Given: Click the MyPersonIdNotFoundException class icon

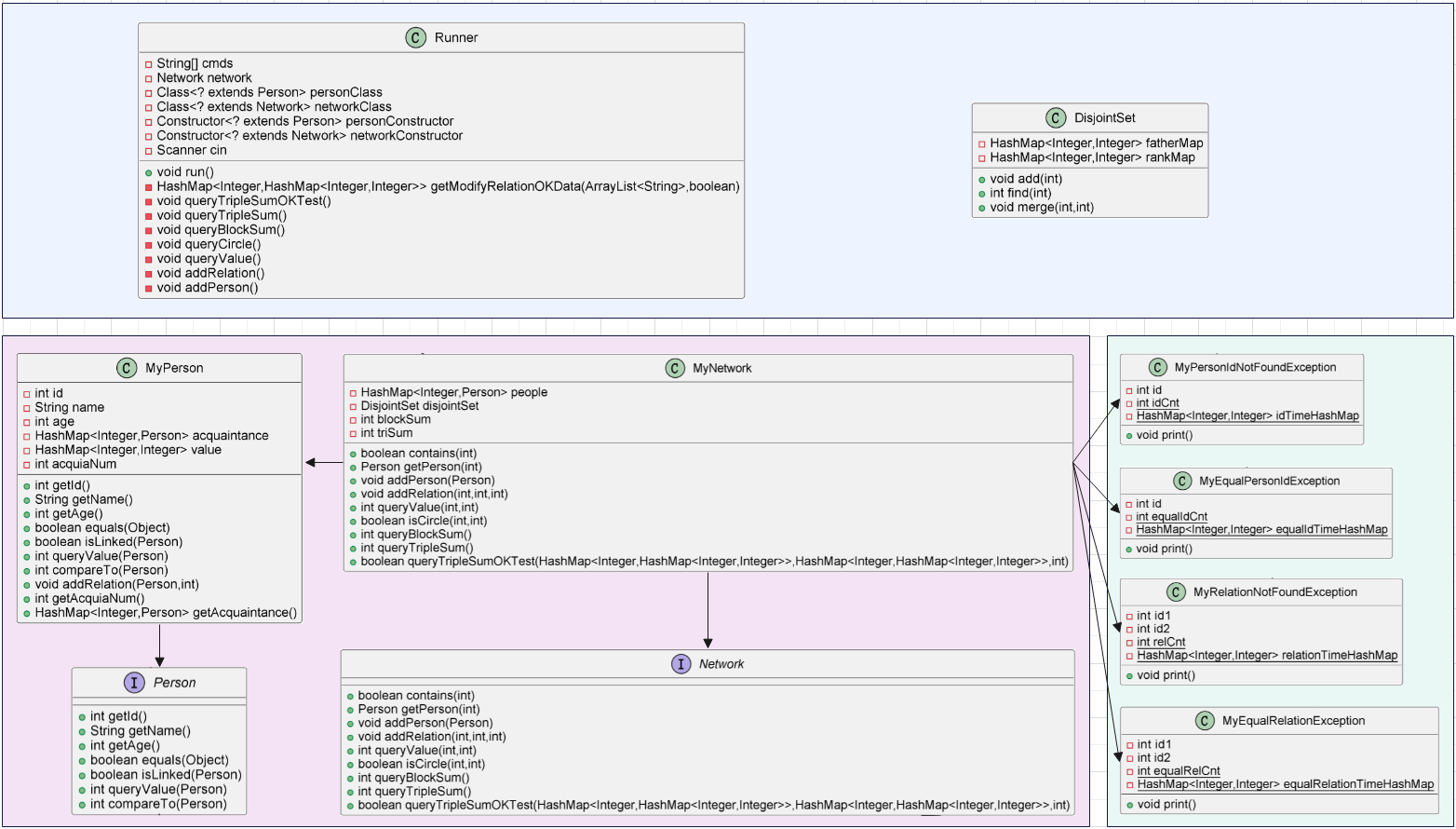Looking at the screenshot, I should [1157, 367].
